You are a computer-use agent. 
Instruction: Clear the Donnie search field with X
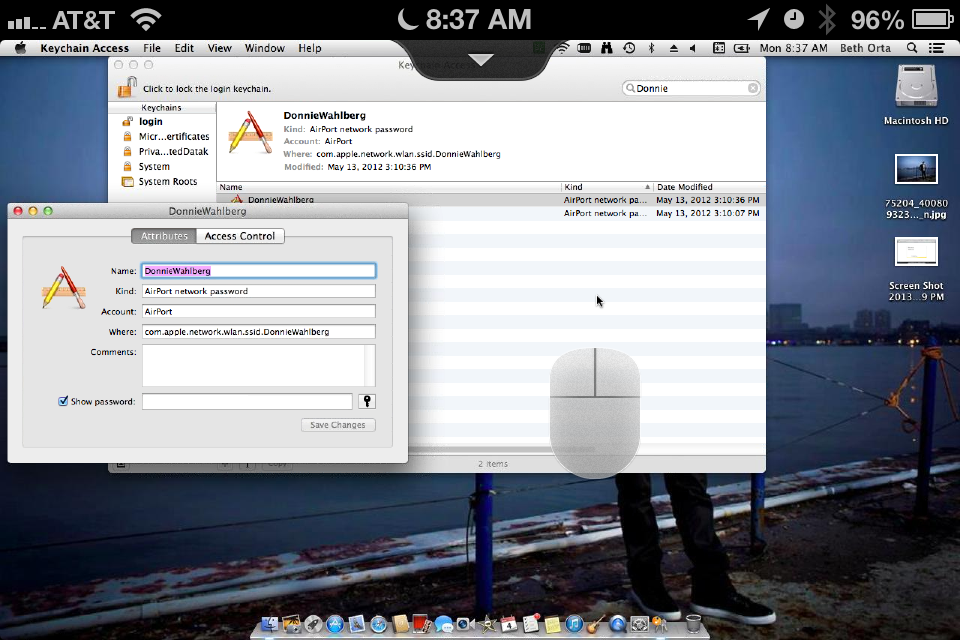(x=752, y=88)
